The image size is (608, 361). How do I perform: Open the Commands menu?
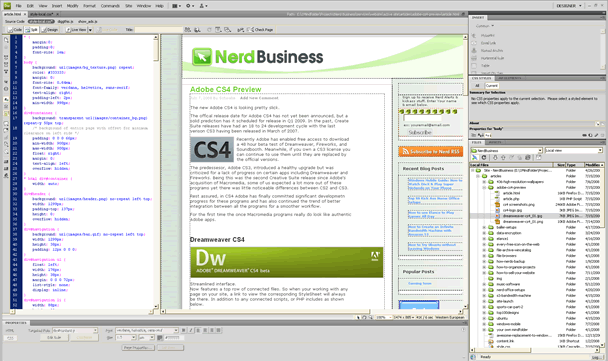[x=110, y=6]
